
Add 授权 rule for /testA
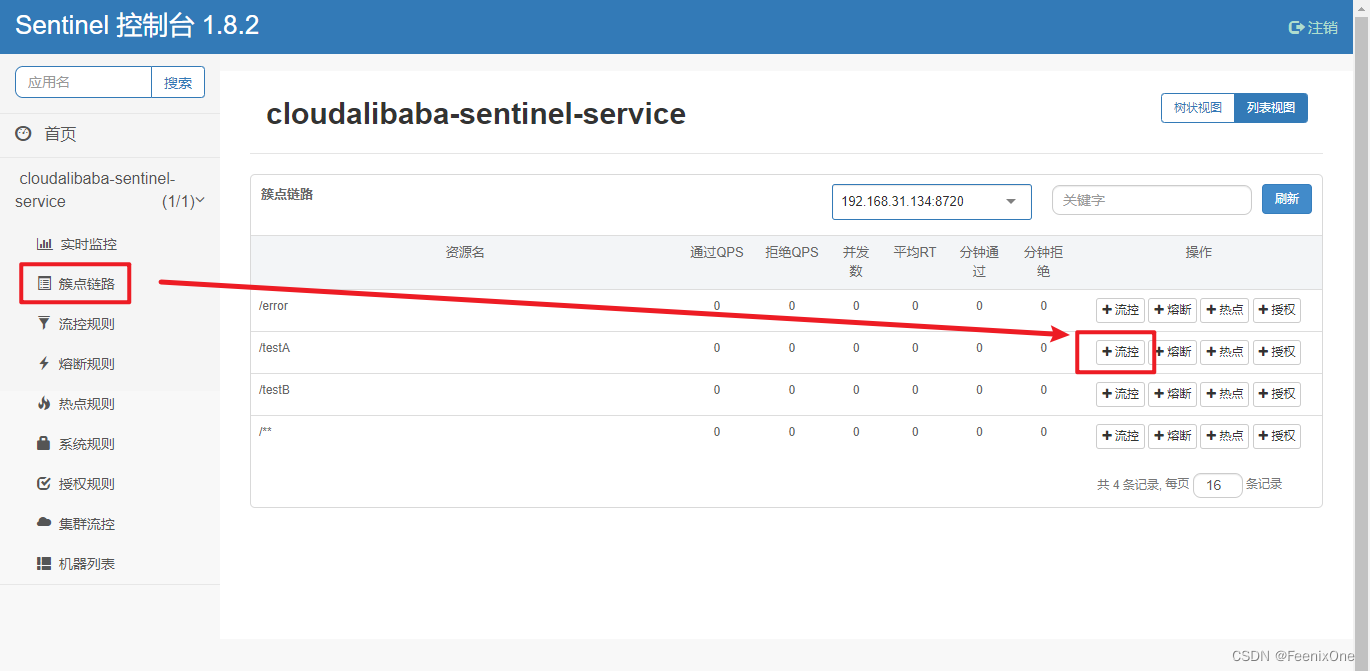coord(1277,352)
